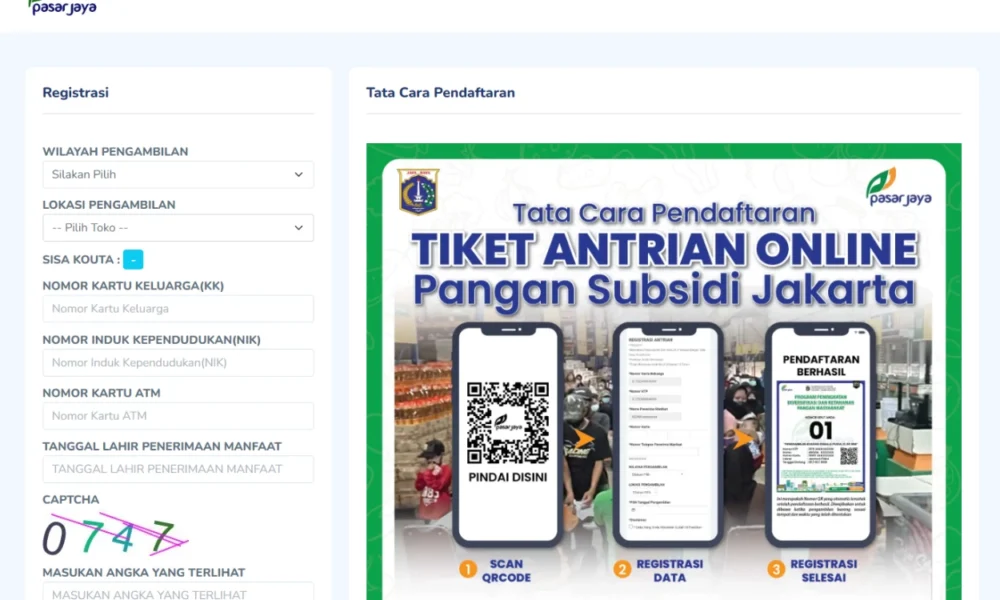Focus the Nomor Kartu Keluarga field

178,309
